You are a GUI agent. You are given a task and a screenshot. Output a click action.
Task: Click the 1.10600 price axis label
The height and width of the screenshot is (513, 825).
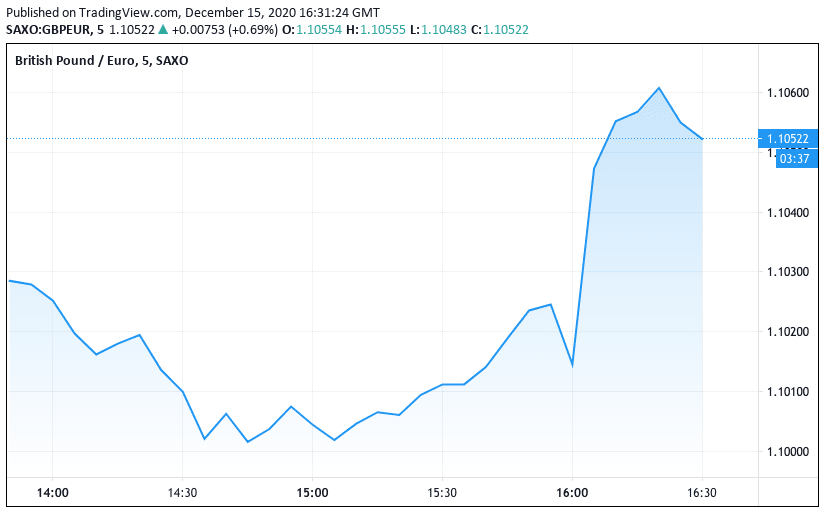788,93
